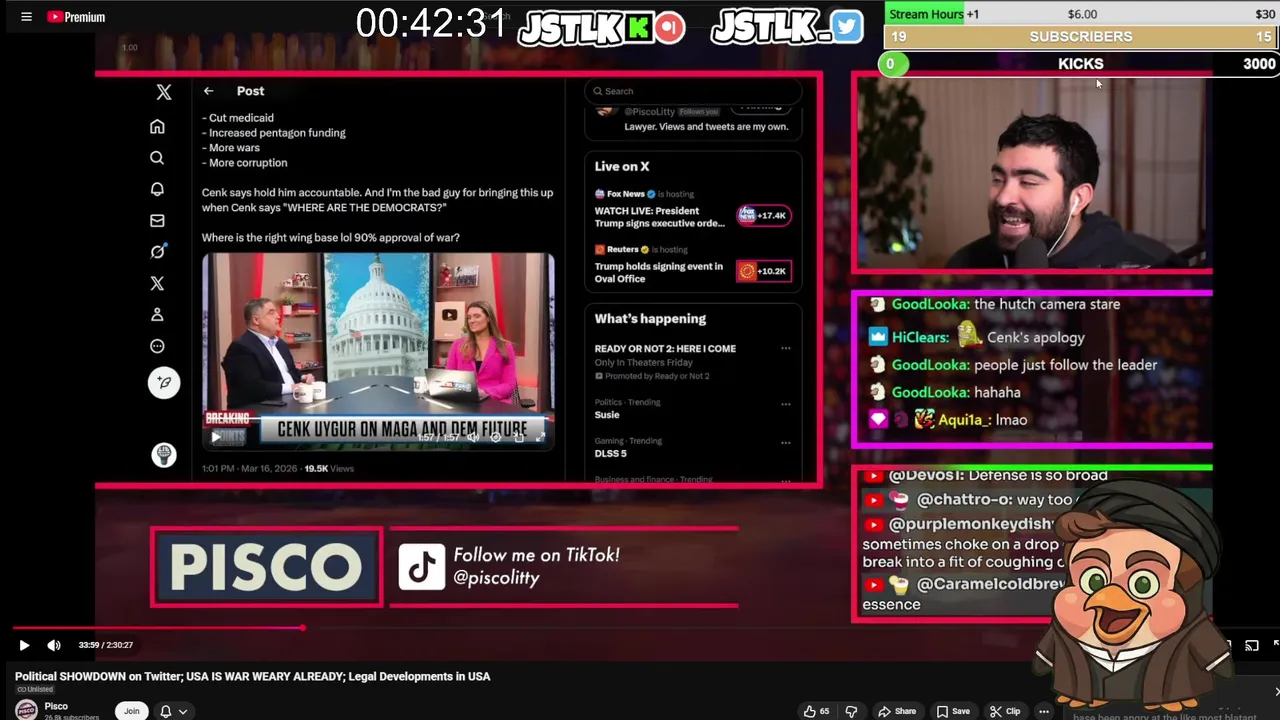Open the YouTube hamburger guide menu
The height and width of the screenshot is (720, 1280).
(x=26, y=17)
